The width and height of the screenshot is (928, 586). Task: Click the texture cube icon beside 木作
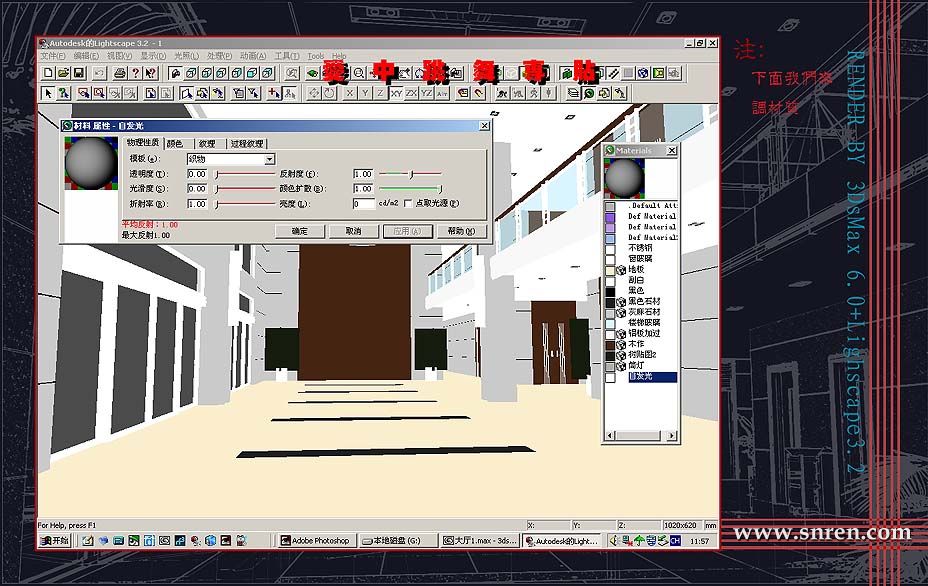pos(621,344)
